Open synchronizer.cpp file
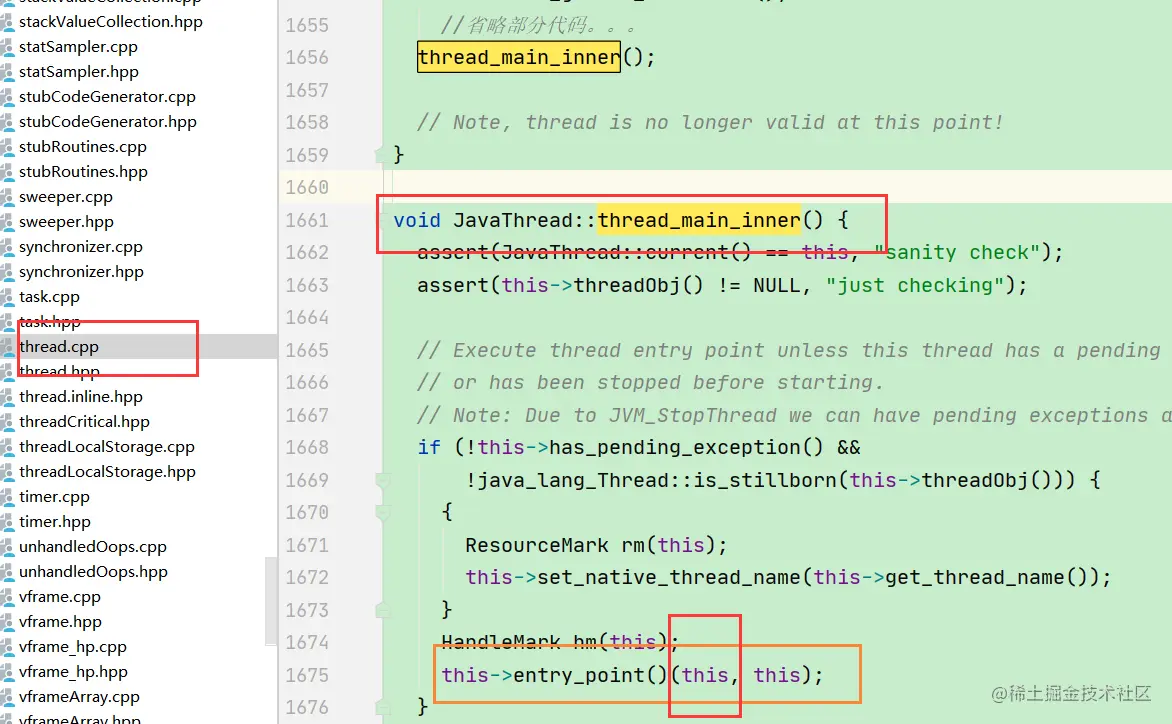The image size is (1172, 724). pyautogui.click(x=81, y=247)
